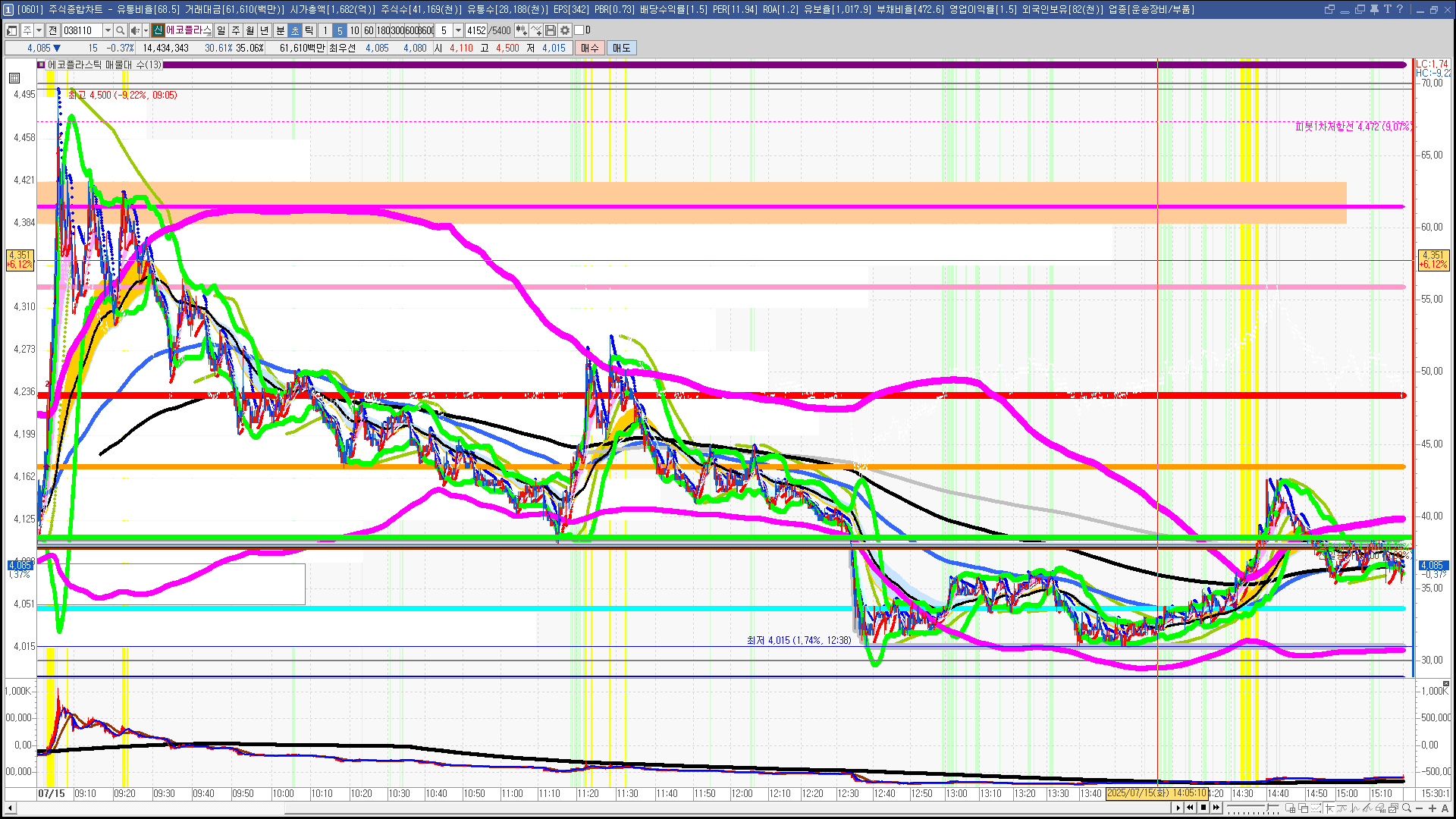Switch to 일 daily chart period tab
The height and width of the screenshot is (819, 1456).
pyautogui.click(x=221, y=30)
